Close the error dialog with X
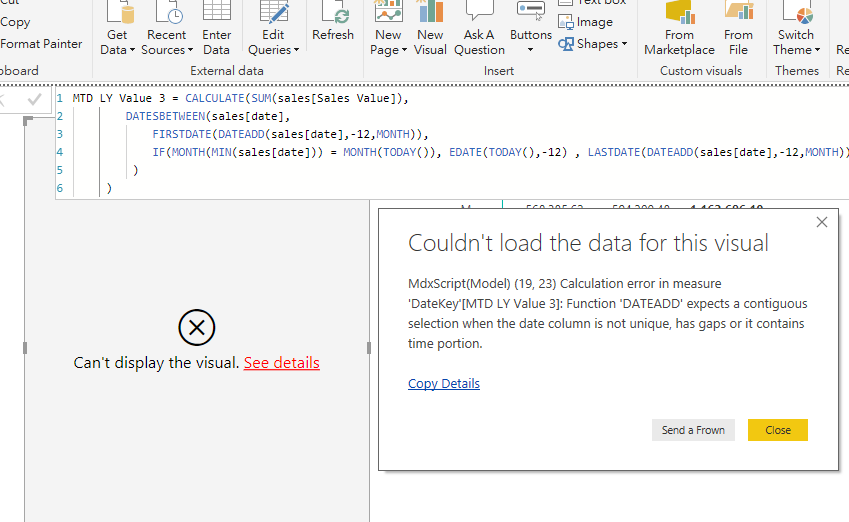This screenshot has height=522, width=849. click(822, 222)
